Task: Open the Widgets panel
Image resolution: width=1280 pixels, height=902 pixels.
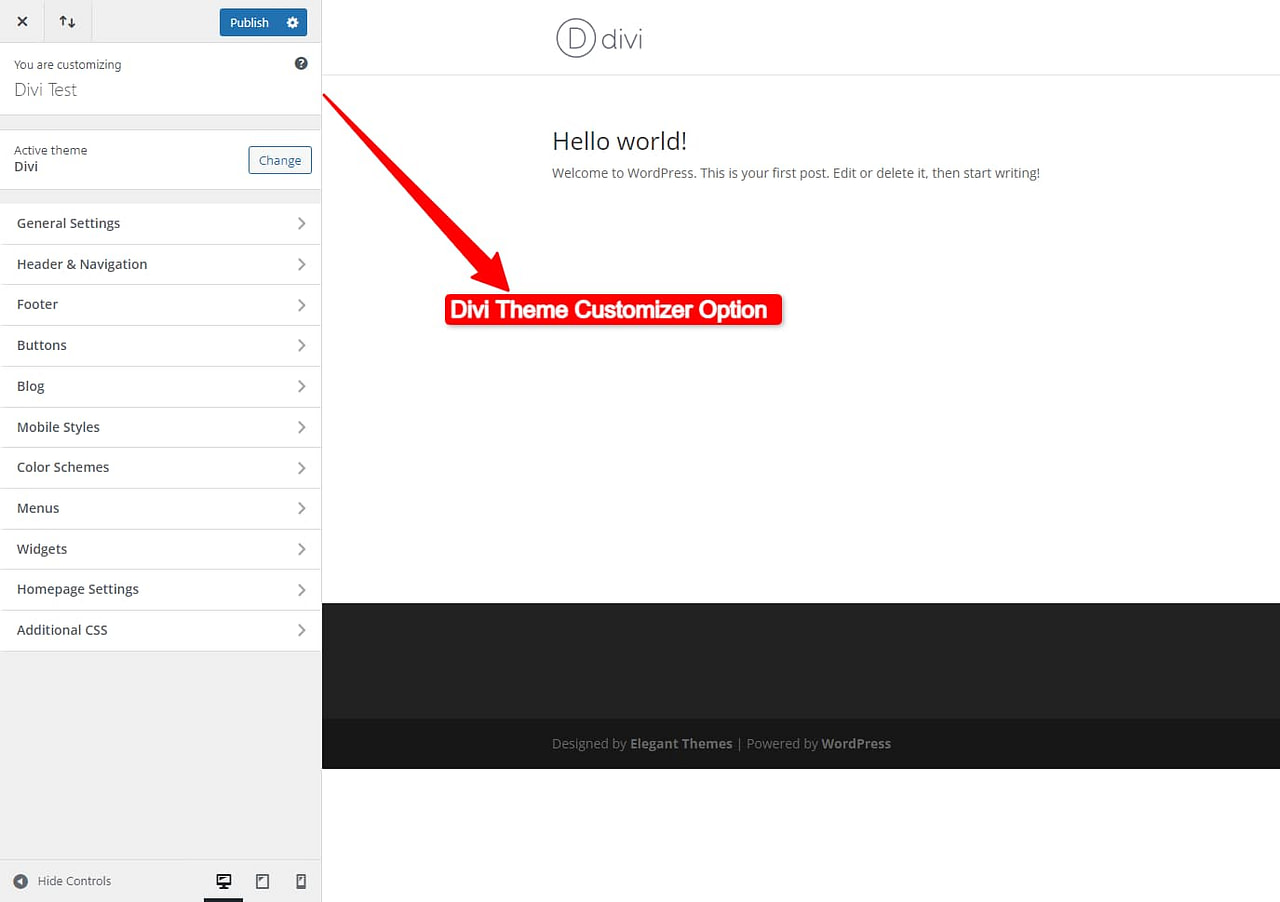Action: pos(160,548)
